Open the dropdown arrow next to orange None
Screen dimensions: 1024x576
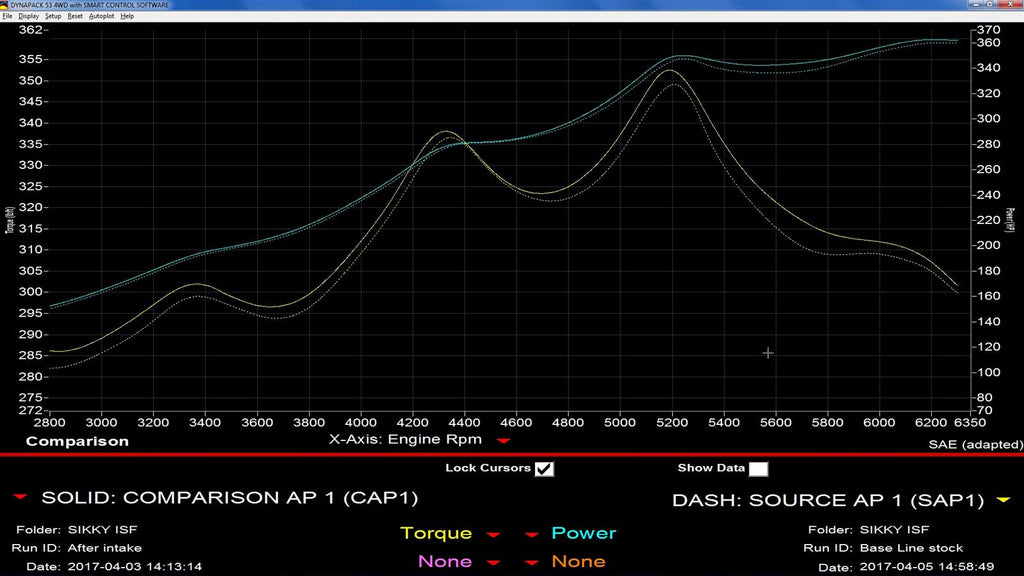click(x=533, y=563)
